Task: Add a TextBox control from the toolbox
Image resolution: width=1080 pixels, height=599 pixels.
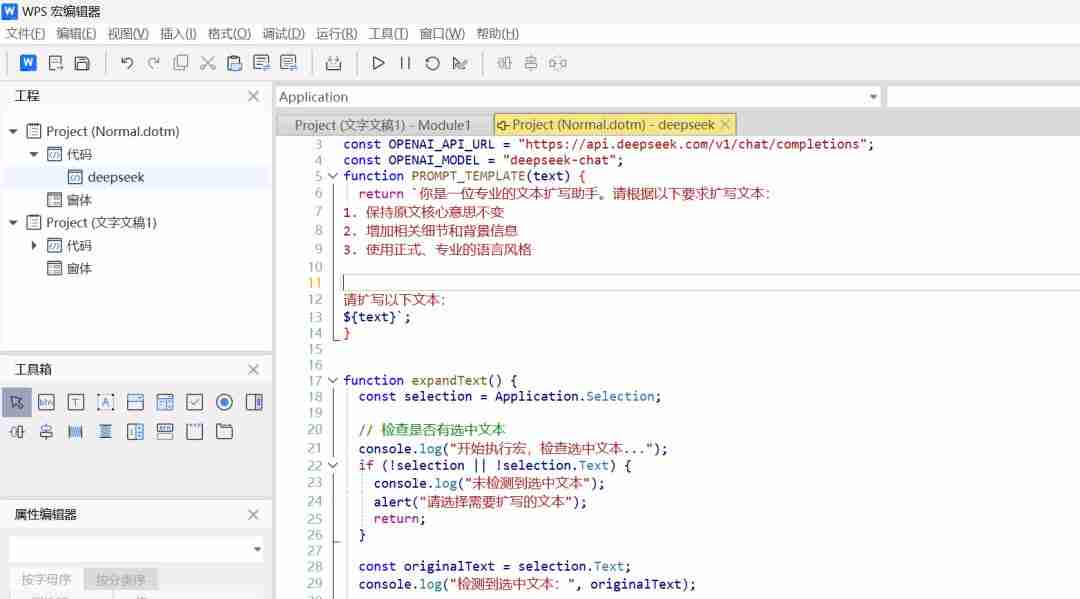Action: coord(76,401)
